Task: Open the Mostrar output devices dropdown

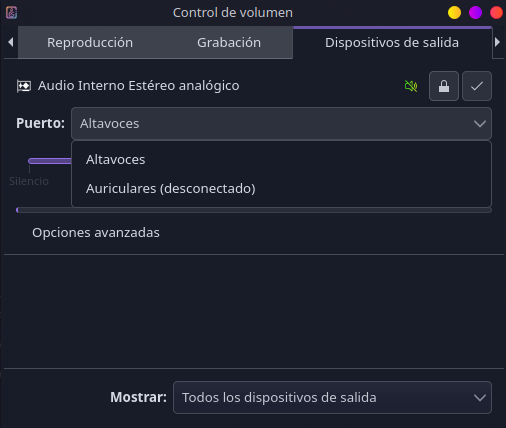Action: pos(332,397)
